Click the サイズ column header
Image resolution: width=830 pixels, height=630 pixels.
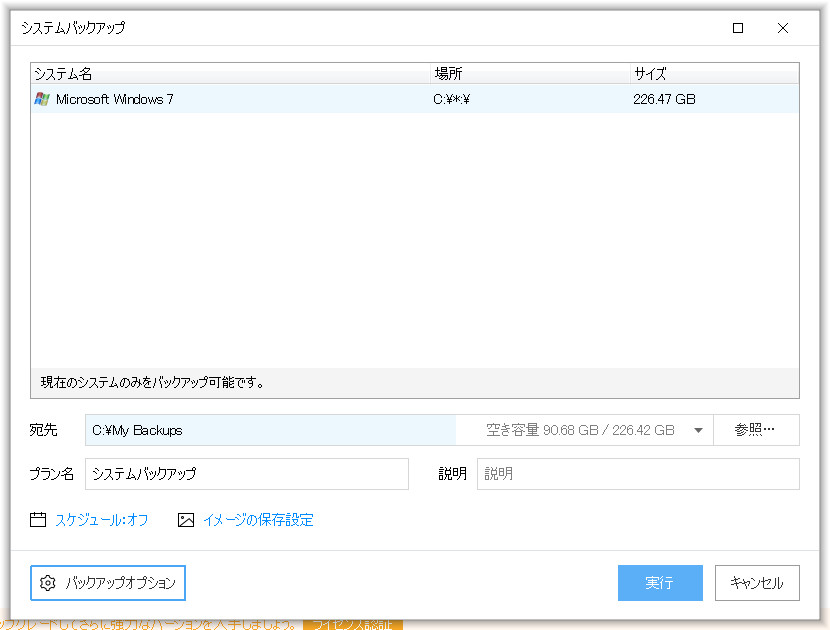(x=715, y=74)
